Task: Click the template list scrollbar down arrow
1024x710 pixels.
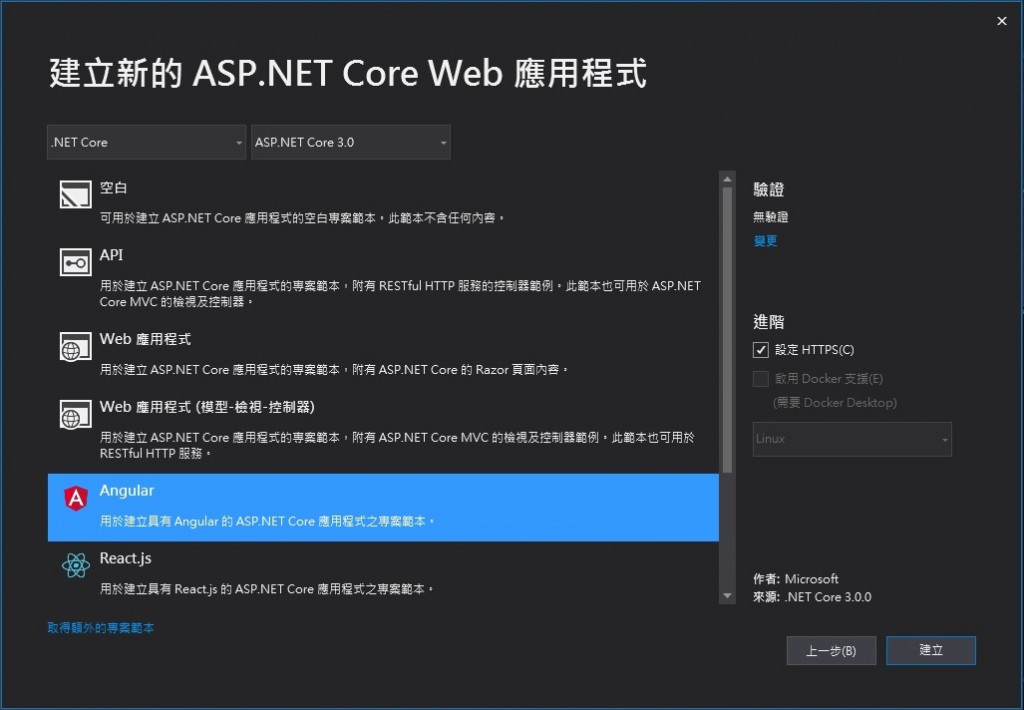Action: tap(727, 596)
